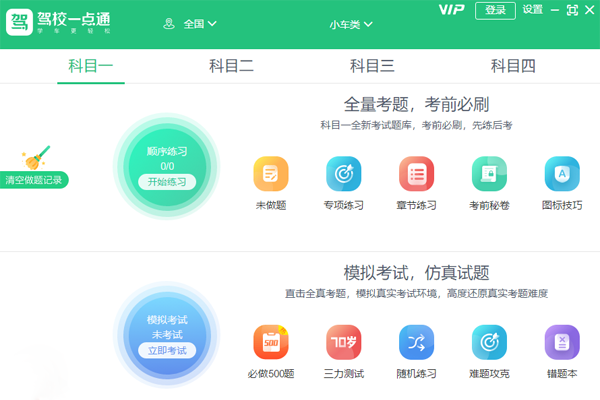Open 图标技巧 sign tips

click(562, 175)
